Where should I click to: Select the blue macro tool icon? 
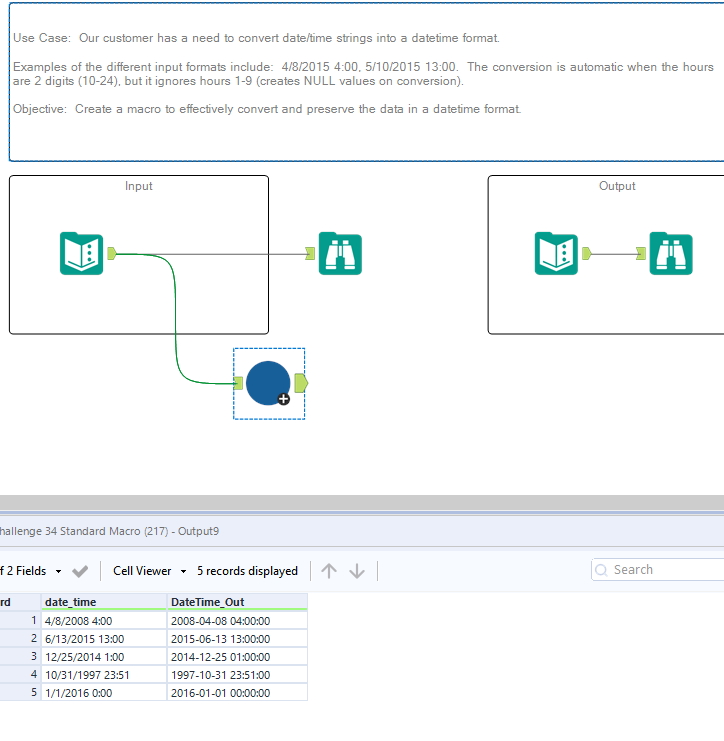(268, 383)
